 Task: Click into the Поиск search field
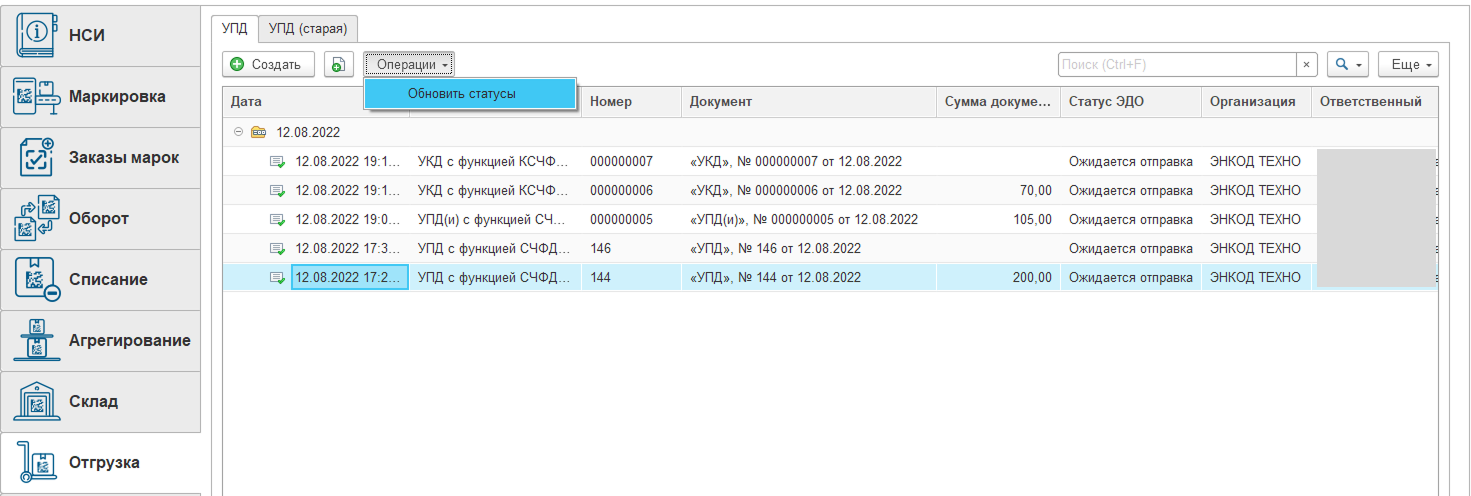click(x=1175, y=65)
